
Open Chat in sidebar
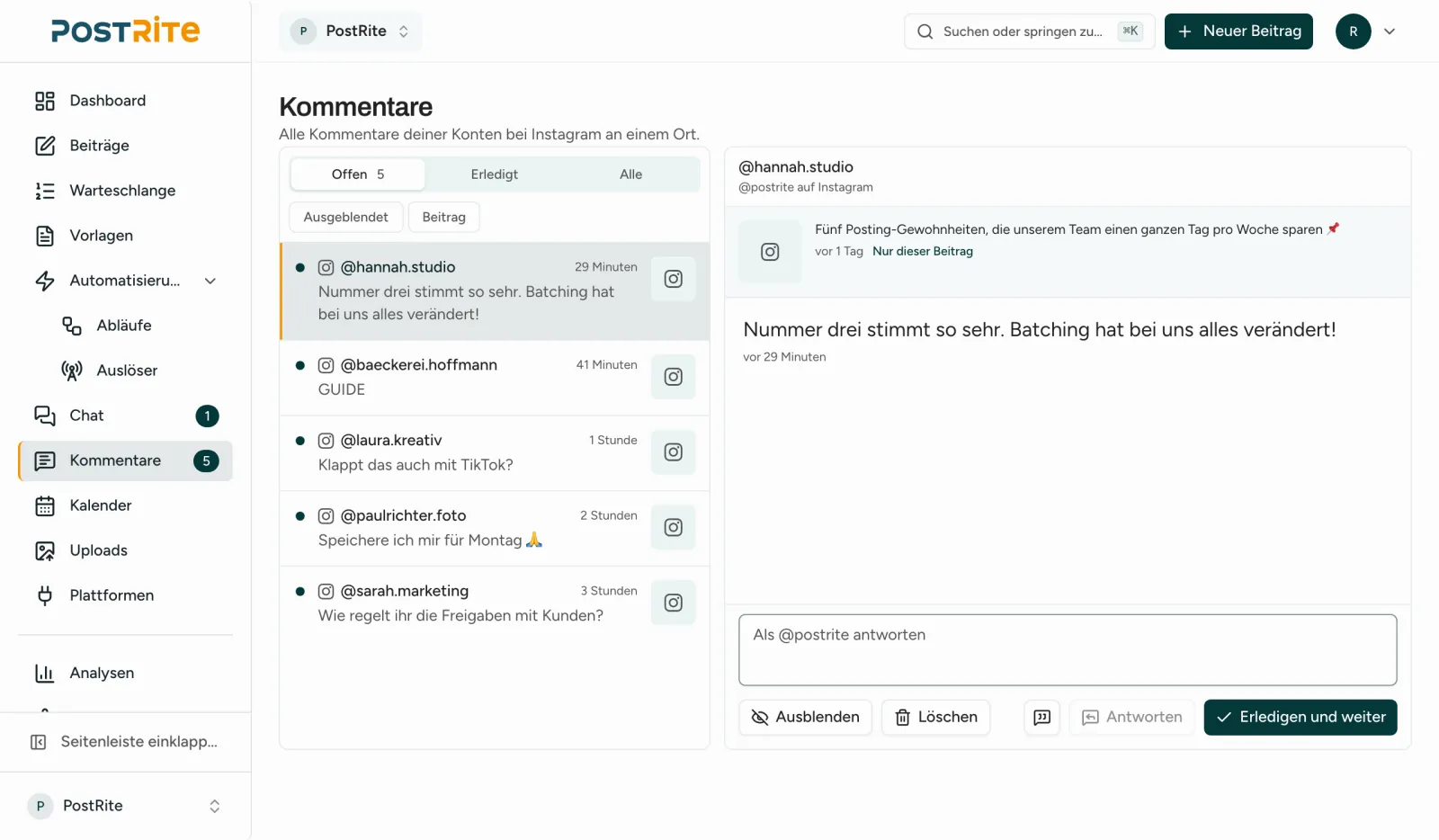(125, 416)
